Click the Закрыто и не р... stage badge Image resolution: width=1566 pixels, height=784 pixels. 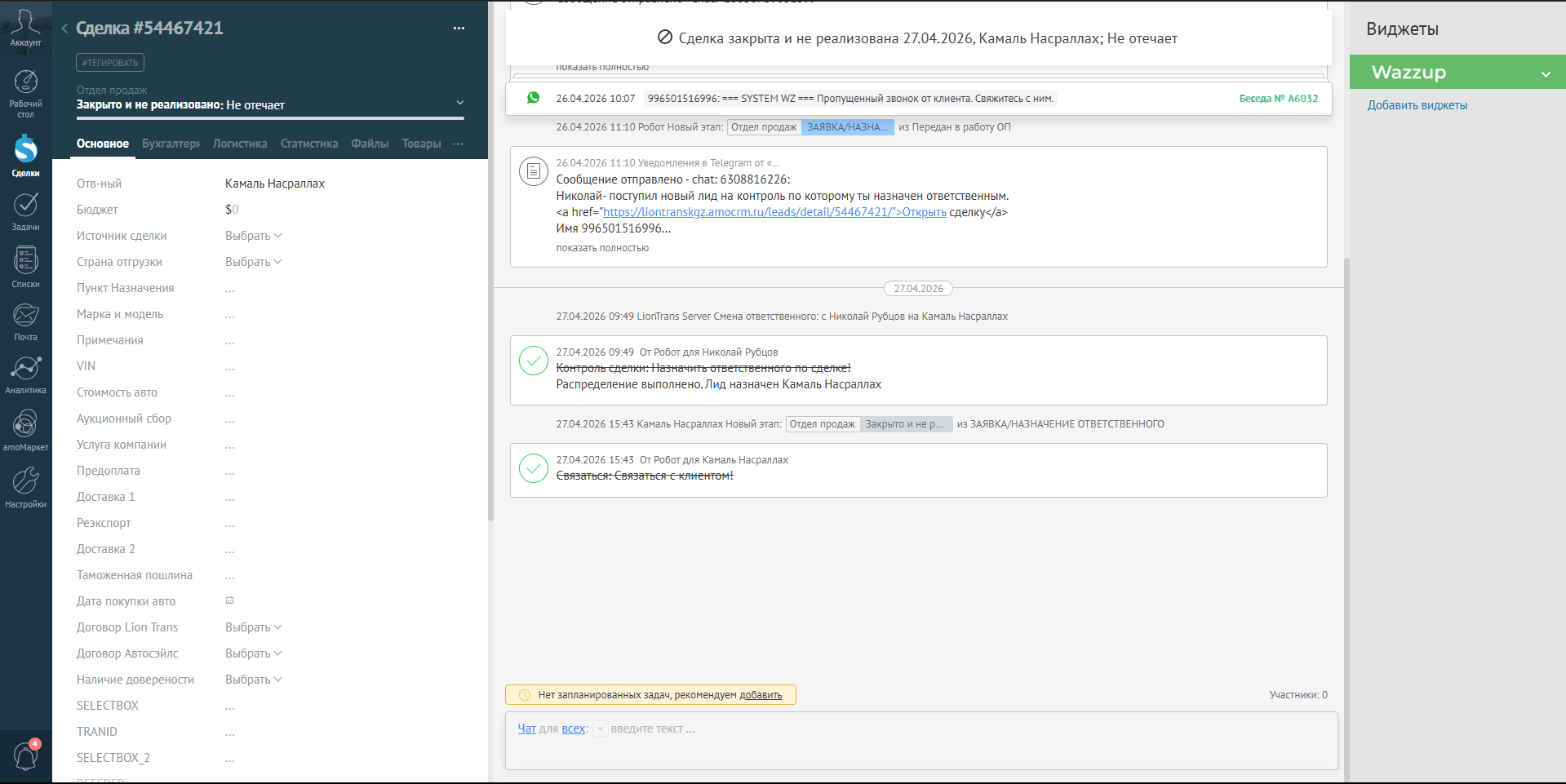coord(906,424)
